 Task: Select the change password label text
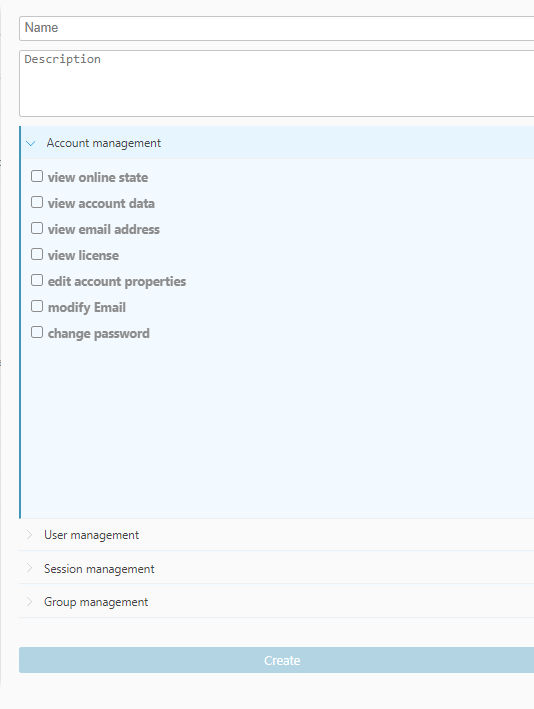tap(99, 334)
